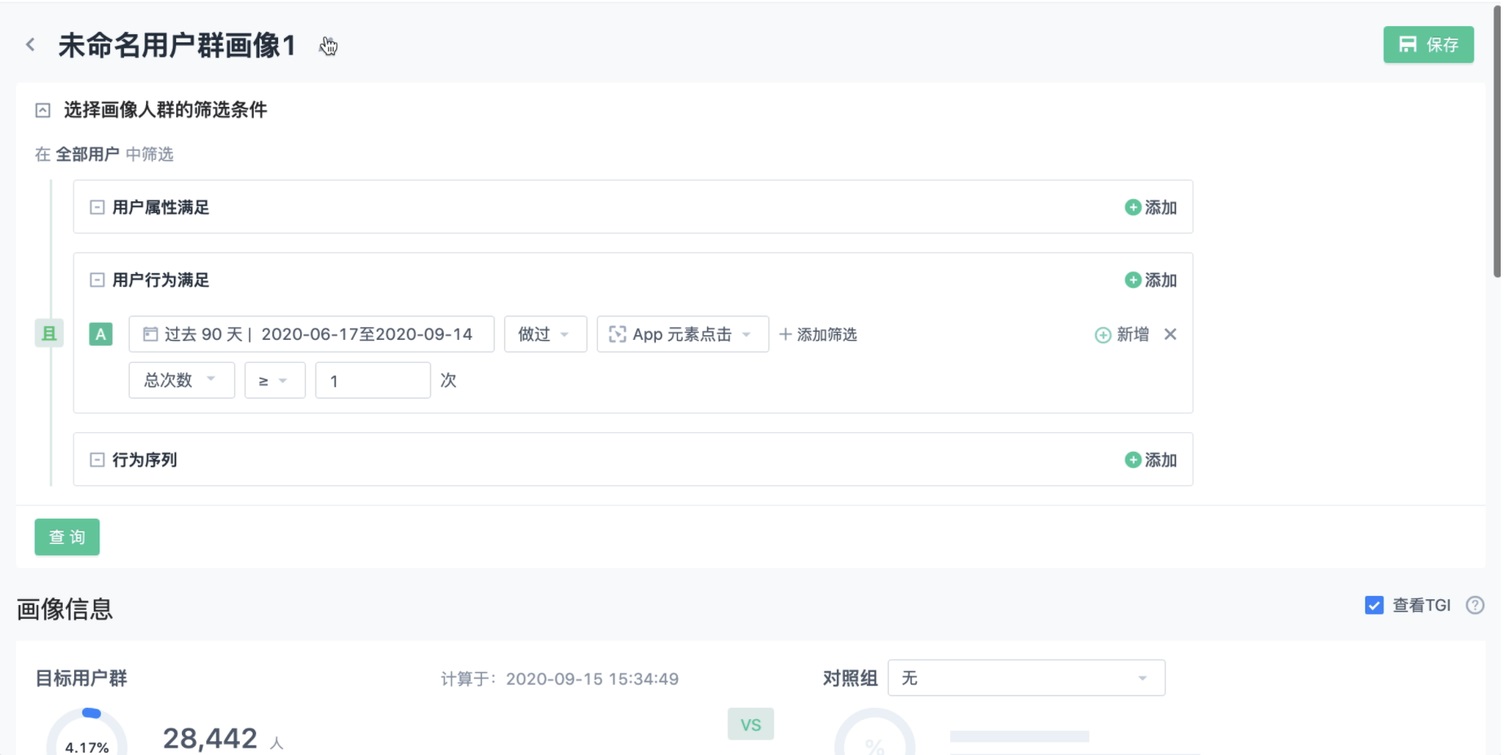Image resolution: width=1504 pixels, height=755 pixels.
Task: Click the 新增 plus icon in condition row A
Action: pos(1104,334)
